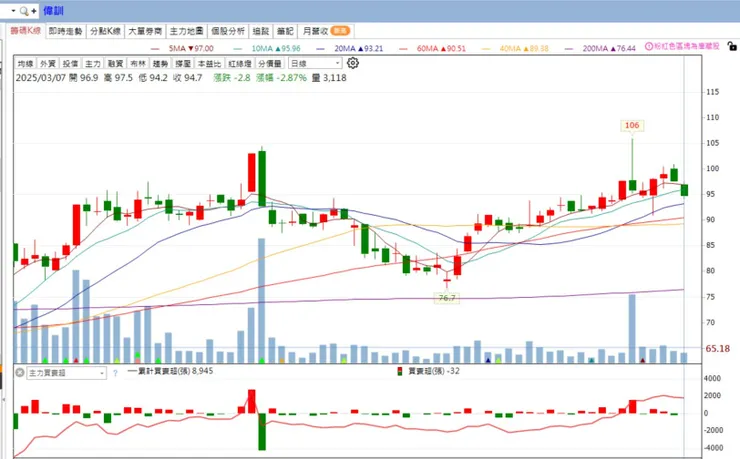Click the date 2025/03/07 in quote line
Viewport: 740px width, 459px height.
point(41,78)
